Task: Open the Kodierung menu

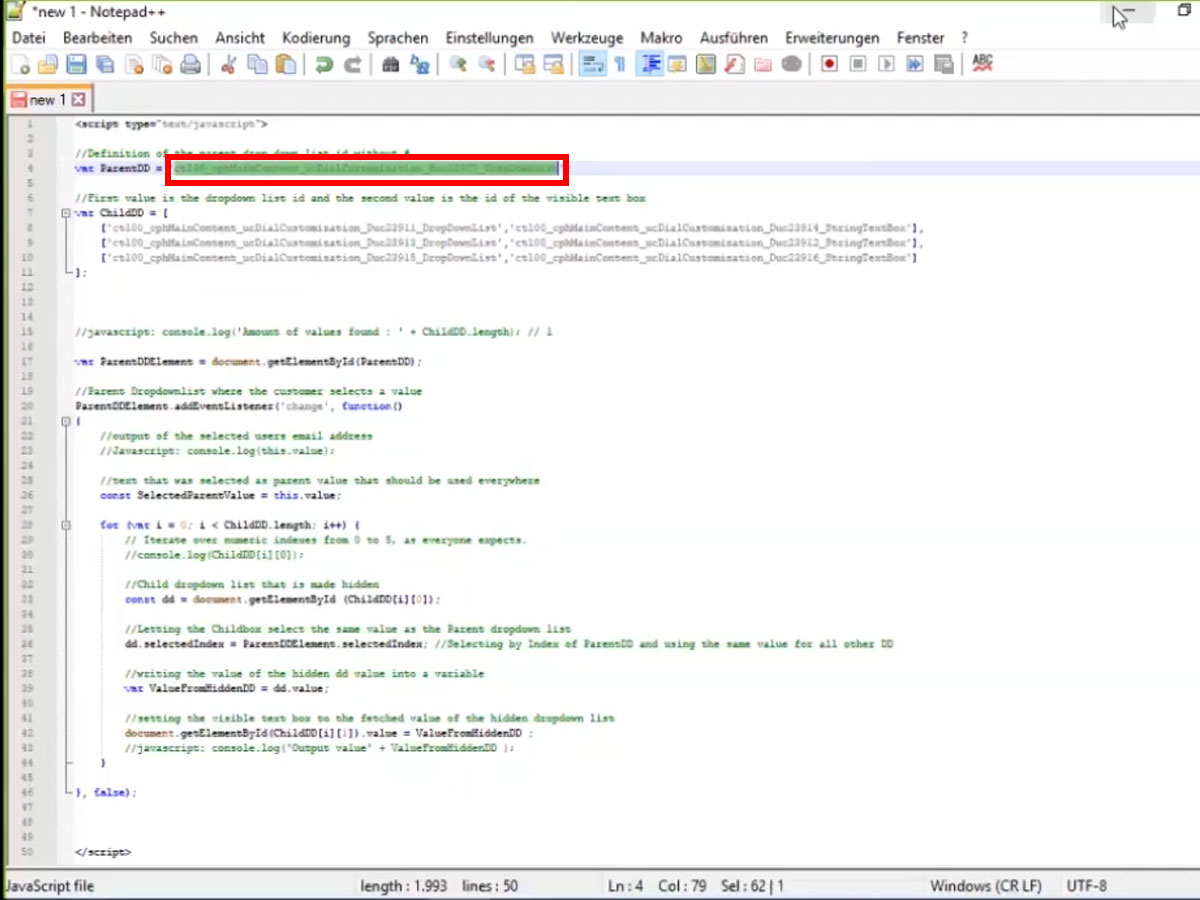Action: (316, 38)
